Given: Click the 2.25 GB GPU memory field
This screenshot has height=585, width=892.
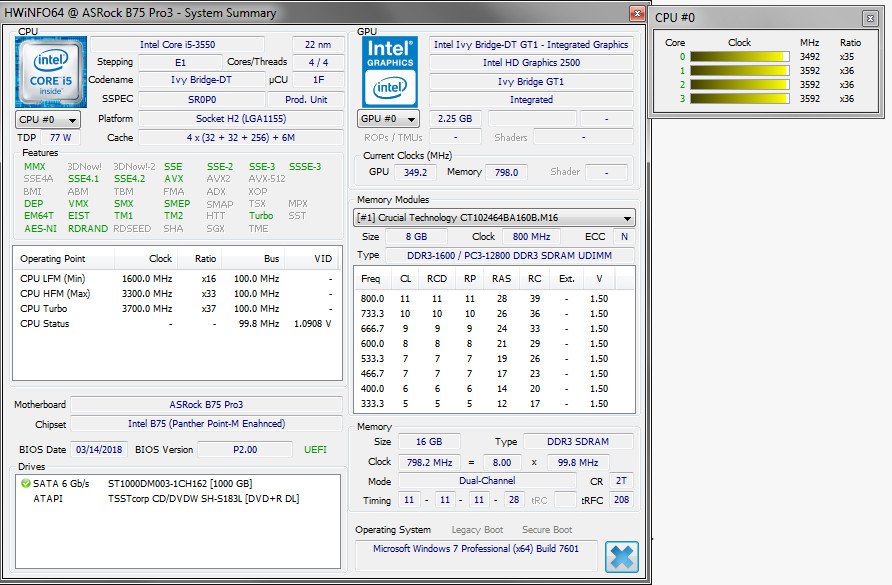Looking at the screenshot, I should point(455,118).
